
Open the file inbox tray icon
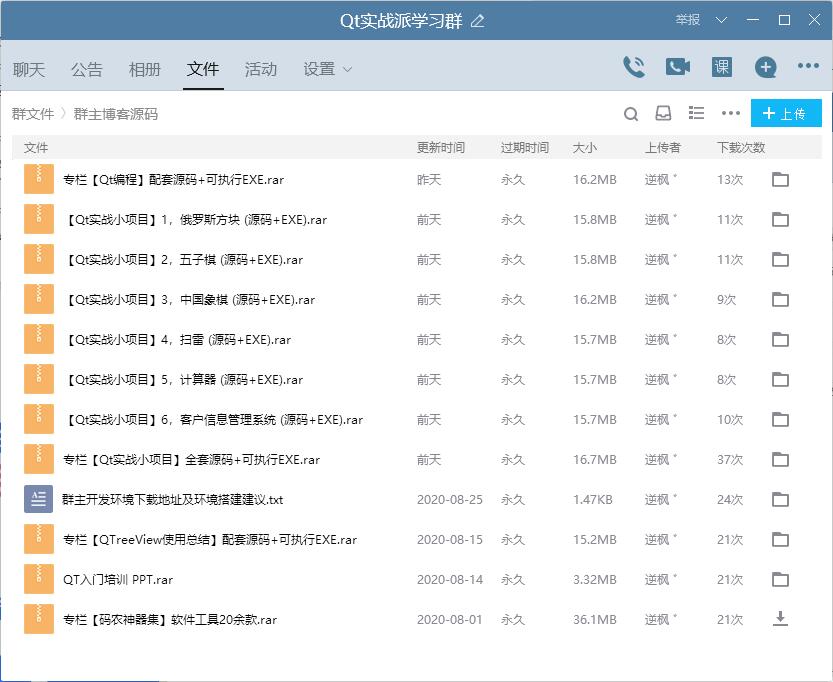(x=663, y=113)
